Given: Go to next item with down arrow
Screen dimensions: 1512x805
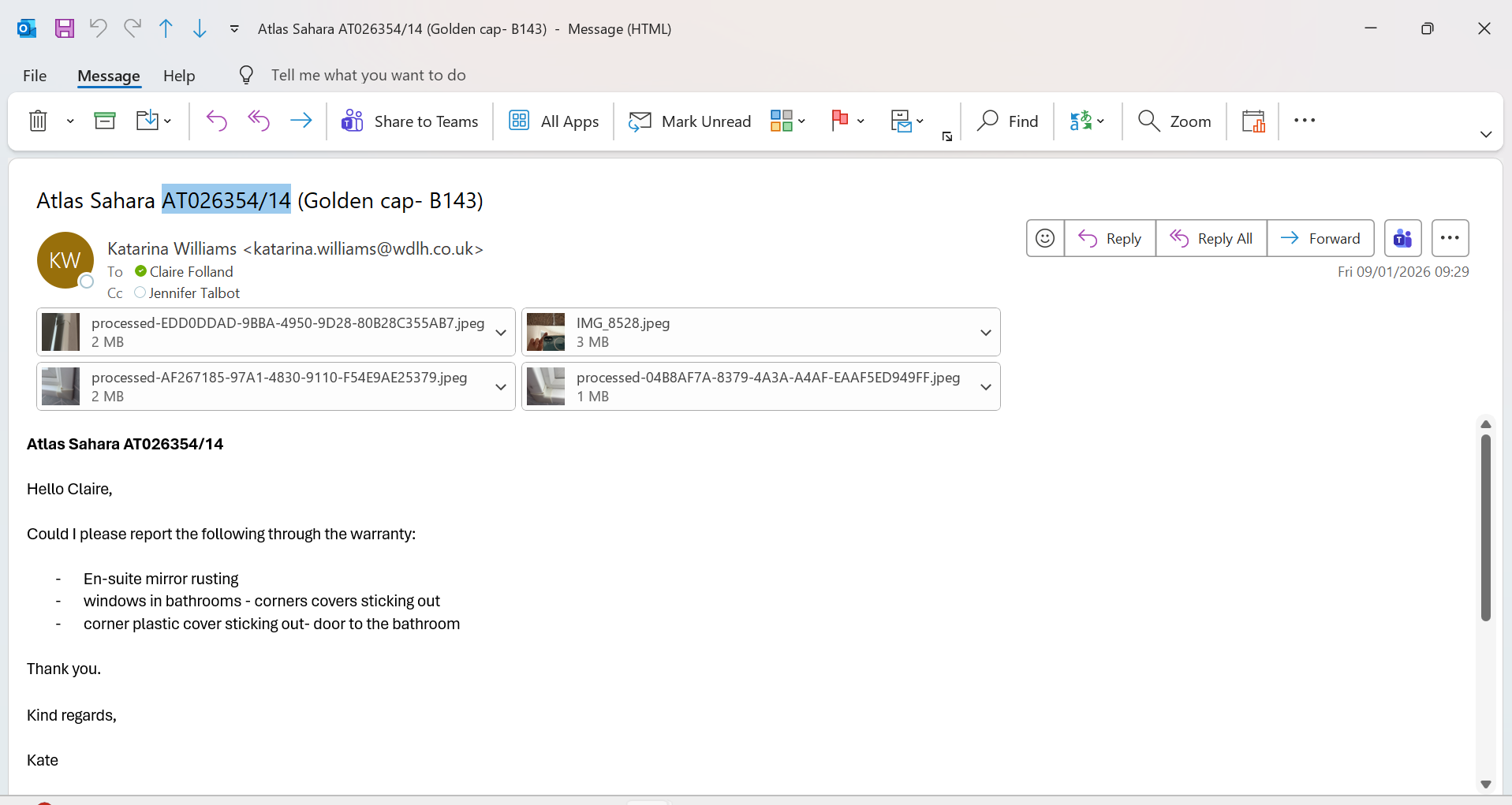Looking at the screenshot, I should (x=200, y=29).
